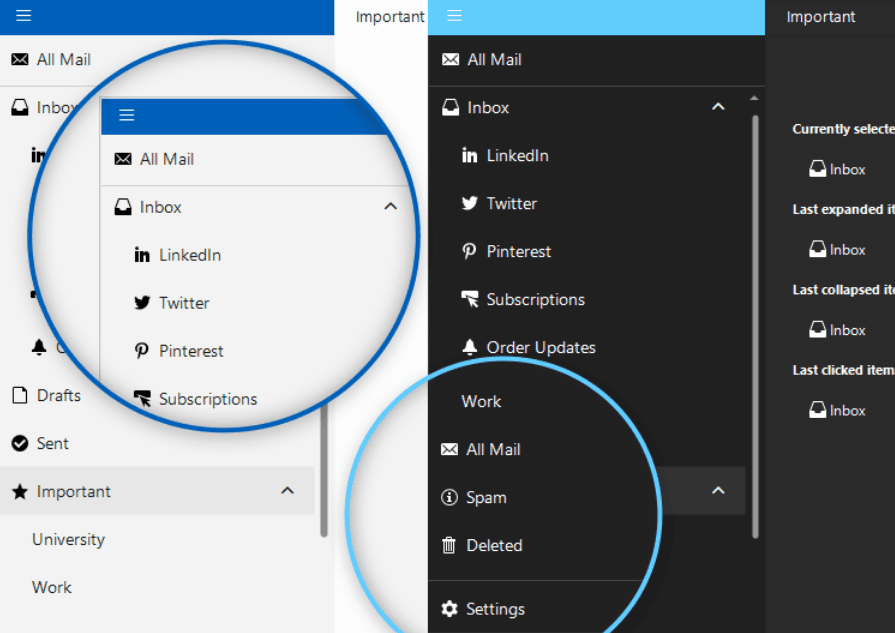Click Inbox under Currently selected
Image resolution: width=895 pixels, height=633 pixels.
(x=837, y=170)
